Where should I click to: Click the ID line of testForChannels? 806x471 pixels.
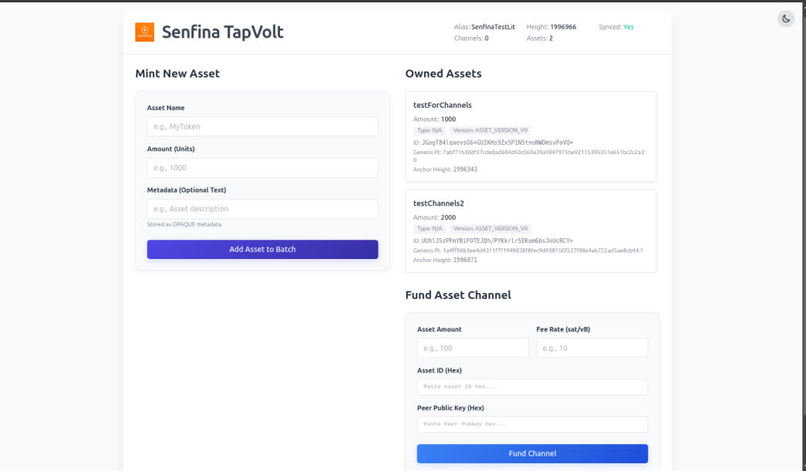(493, 142)
